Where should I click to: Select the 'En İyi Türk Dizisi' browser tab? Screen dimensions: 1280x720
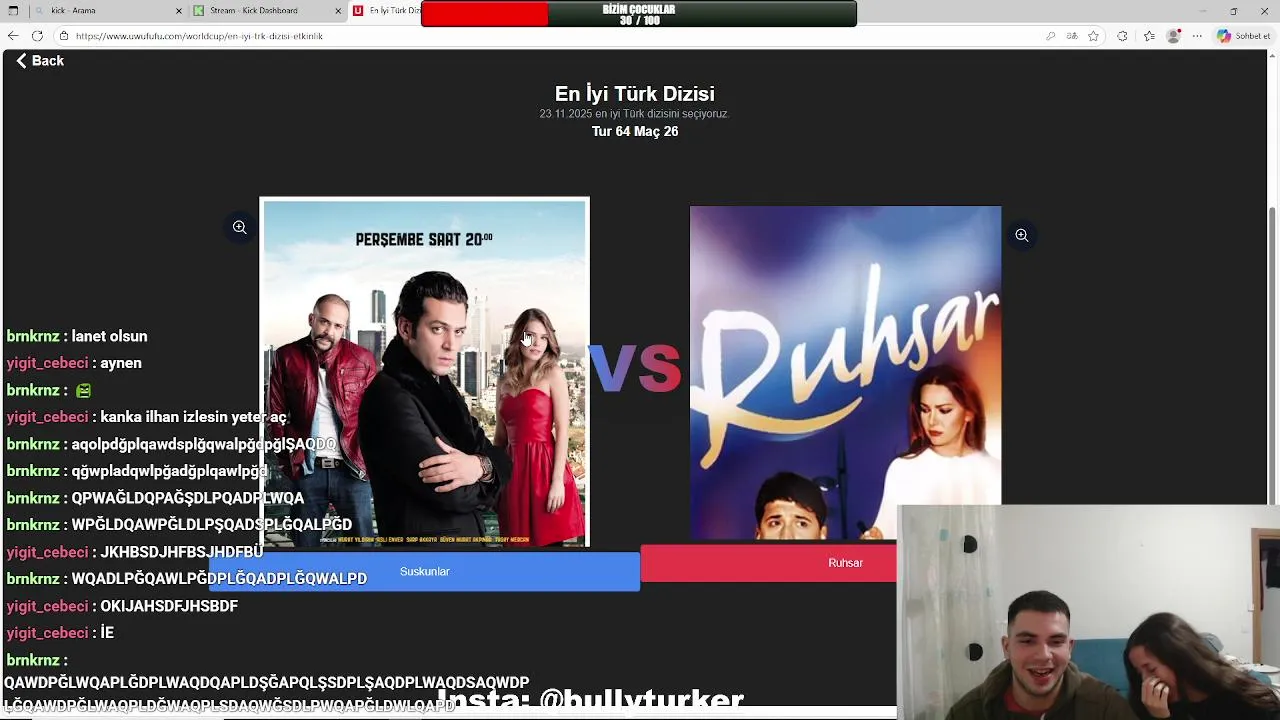pos(385,11)
